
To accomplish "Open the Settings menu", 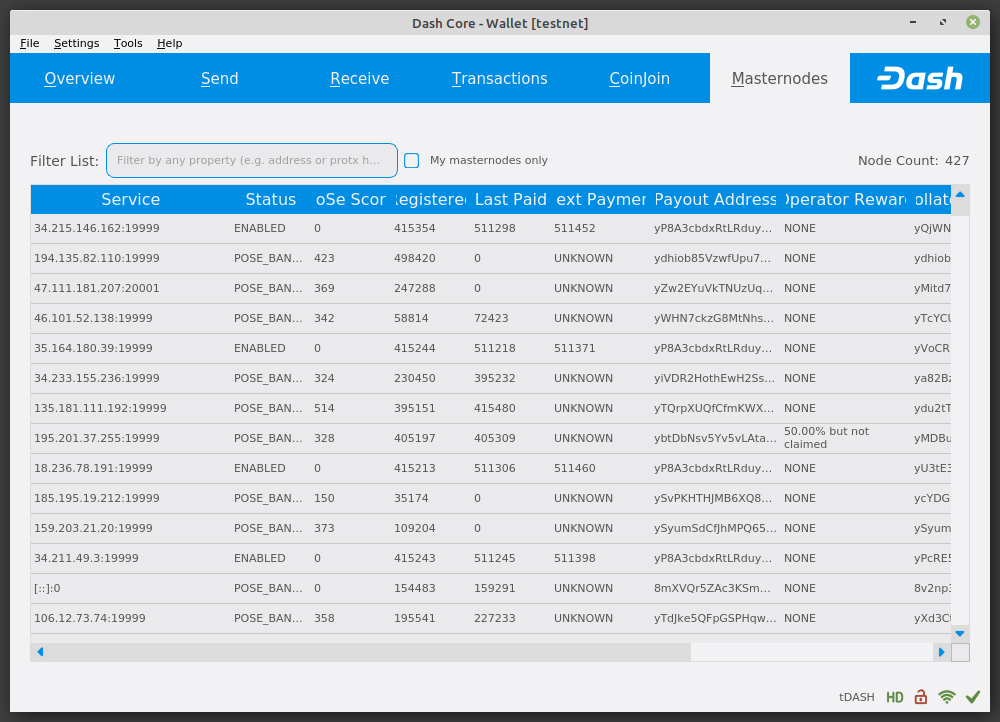I will (77, 43).
